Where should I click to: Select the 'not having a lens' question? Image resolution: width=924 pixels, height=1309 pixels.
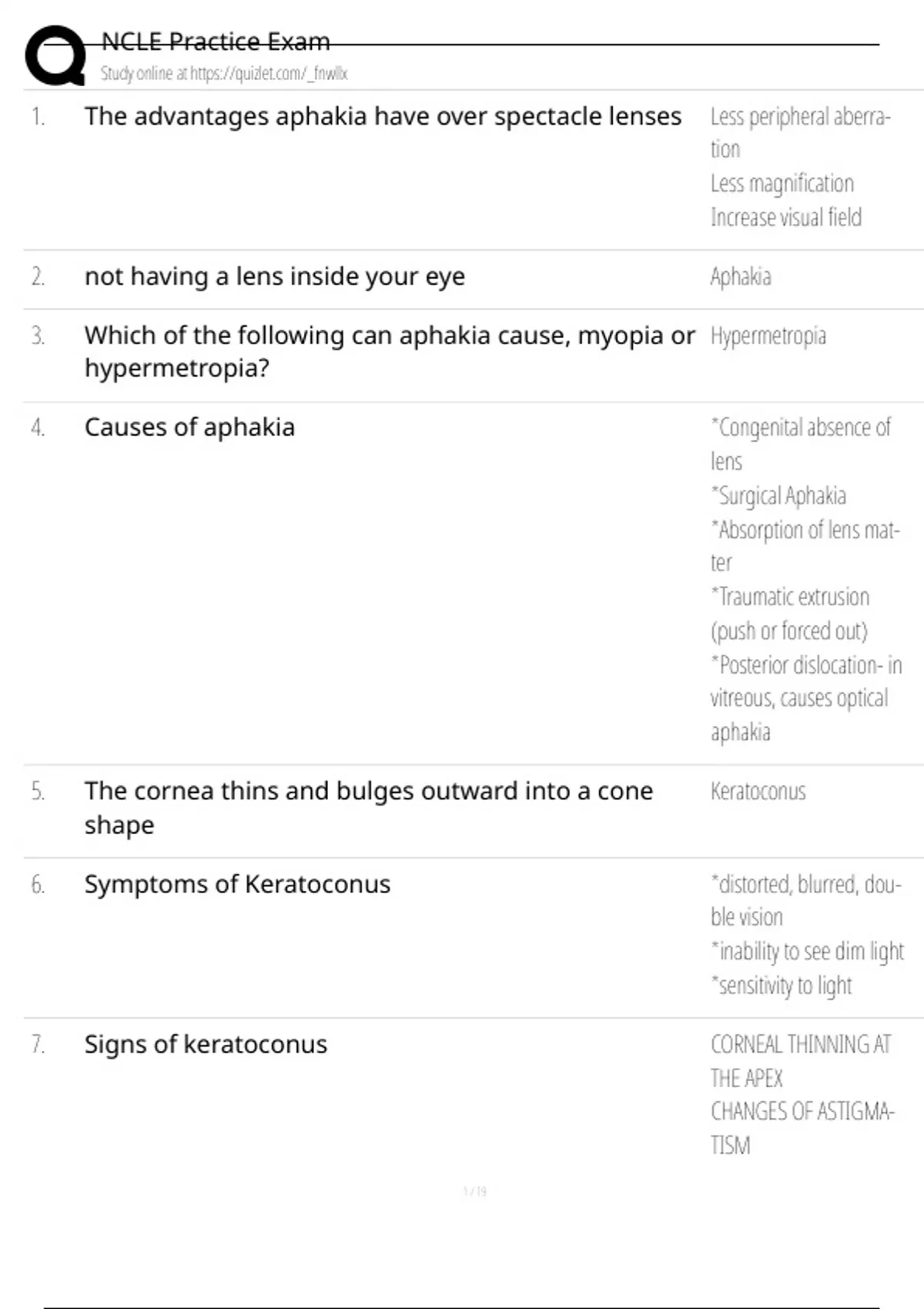(275, 276)
